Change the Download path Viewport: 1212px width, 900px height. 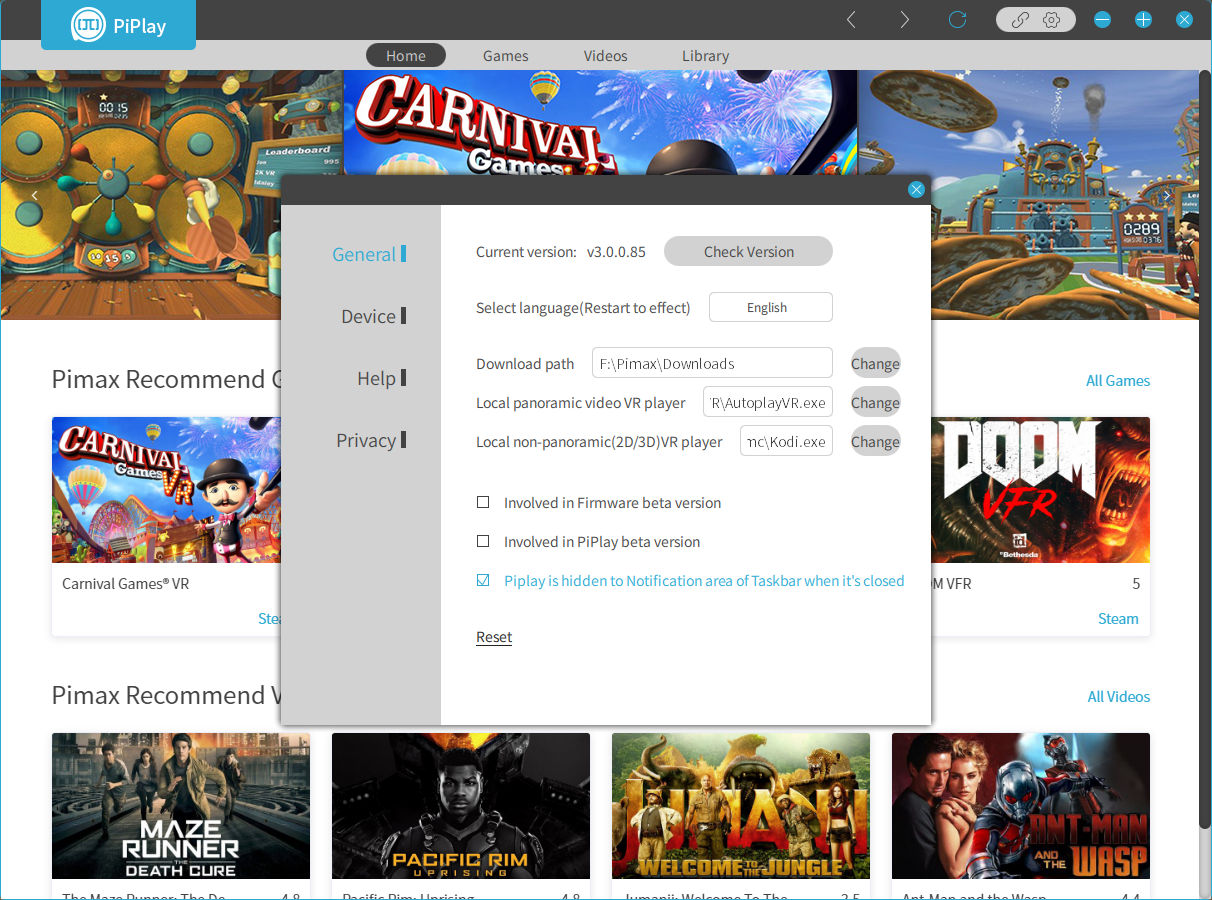click(x=876, y=364)
